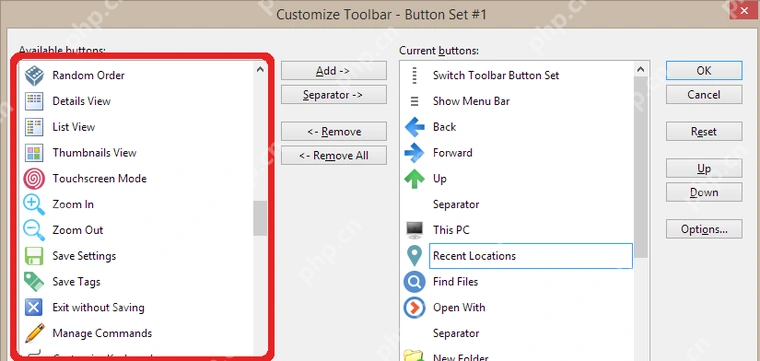
Task: Click the green Up arrow icon
Action: [x=414, y=178]
